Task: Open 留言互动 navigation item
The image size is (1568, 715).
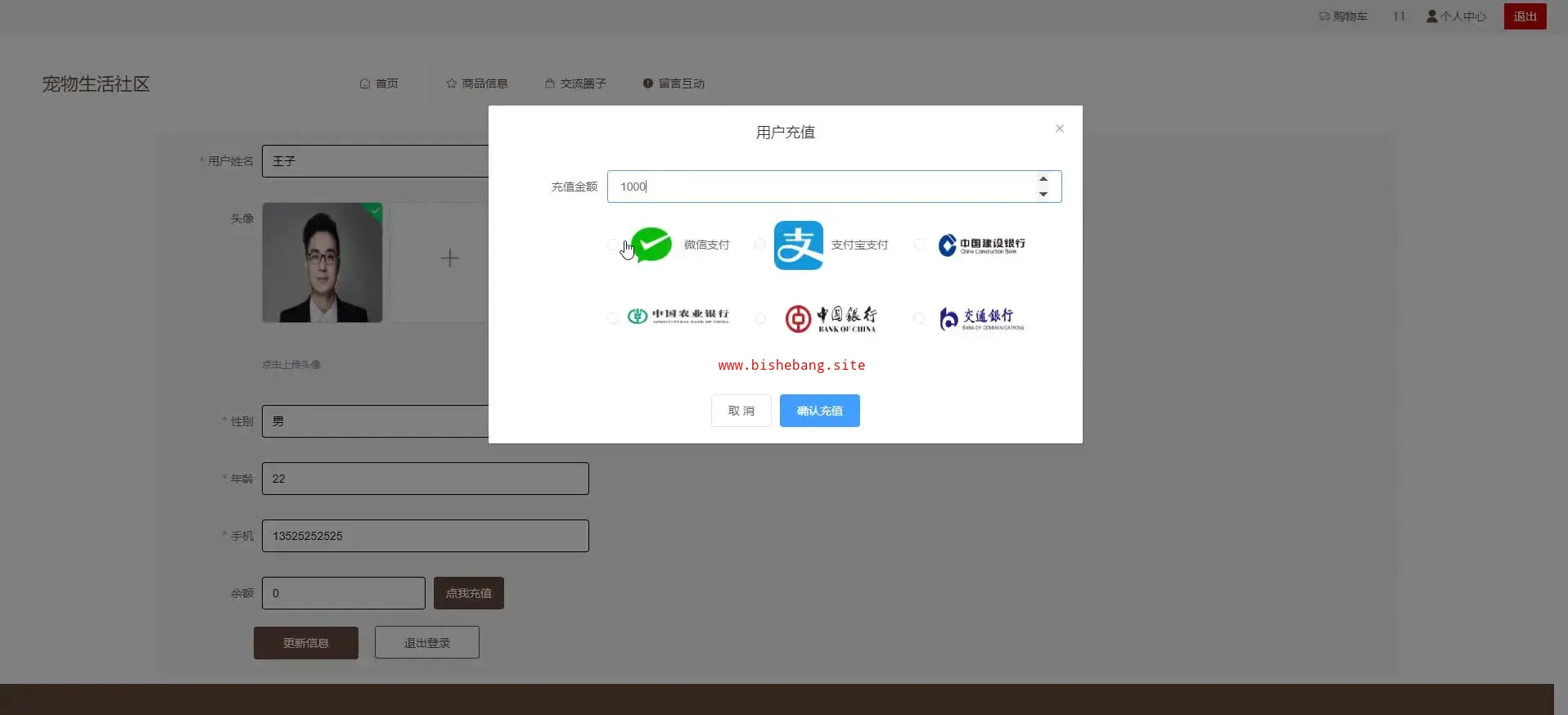Action: pyautogui.click(x=674, y=83)
